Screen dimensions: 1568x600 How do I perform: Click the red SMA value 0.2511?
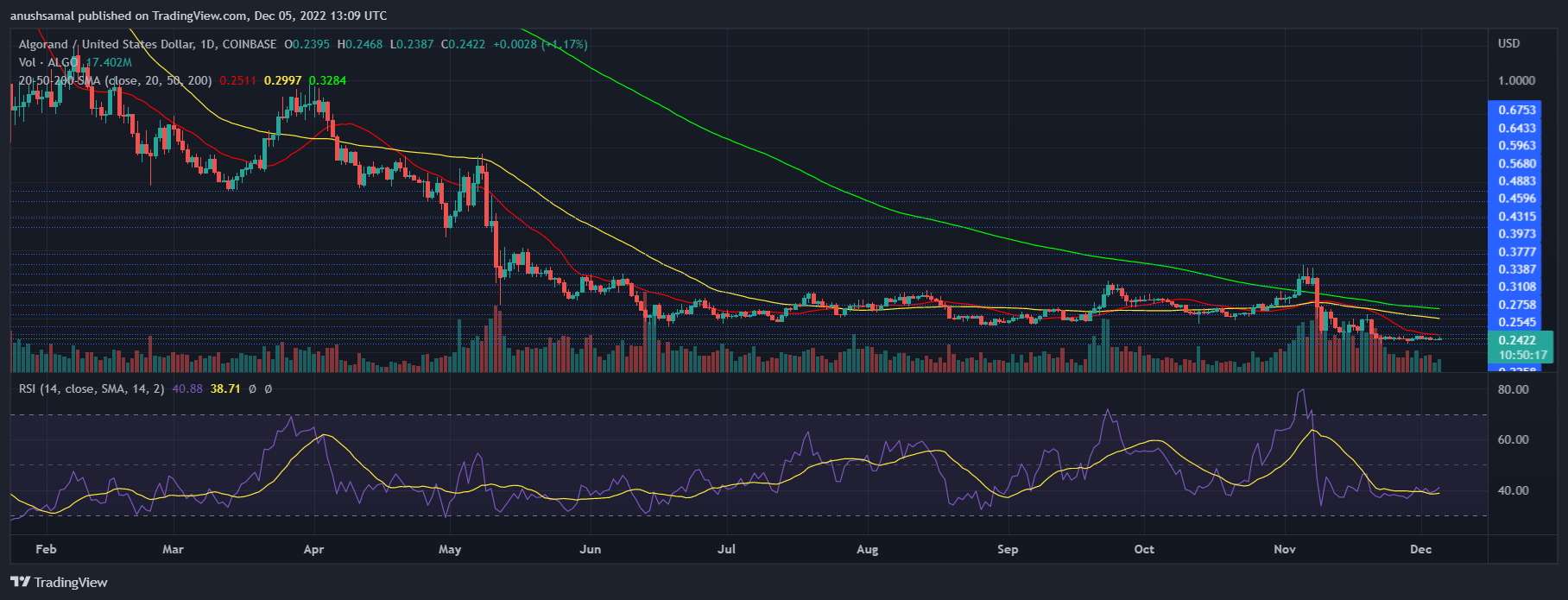pos(237,80)
